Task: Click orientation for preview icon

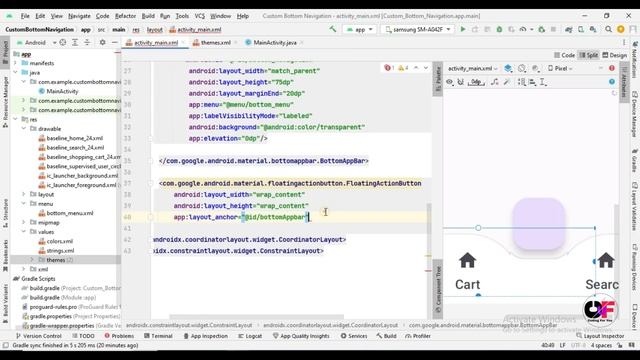Action: (x=522, y=68)
